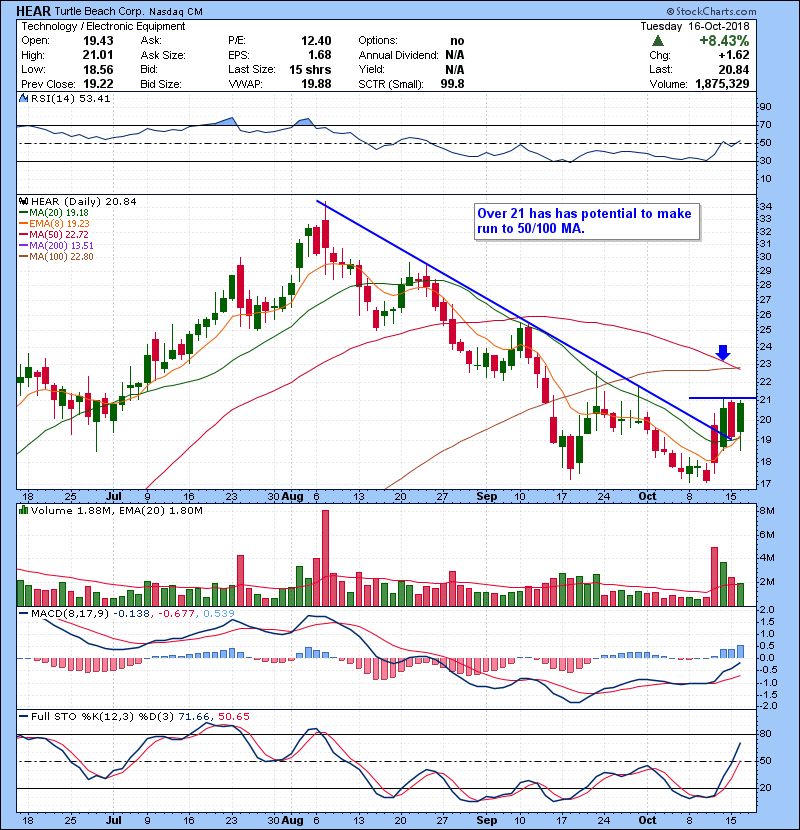Click the HEAR ticker symbol in the header
Image resolution: width=800 pixels, height=830 pixels.
pos(34,11)
